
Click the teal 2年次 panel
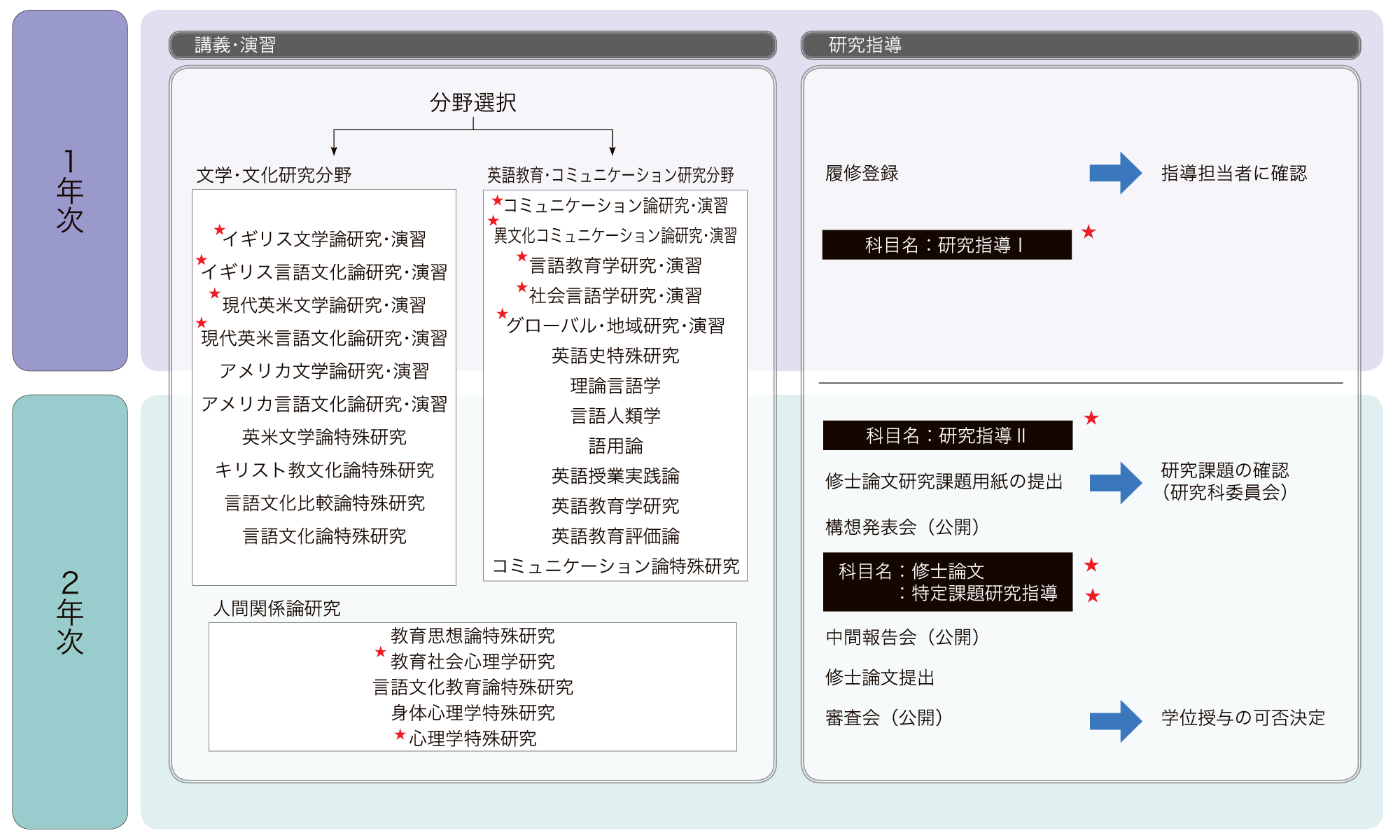[70, 611]
